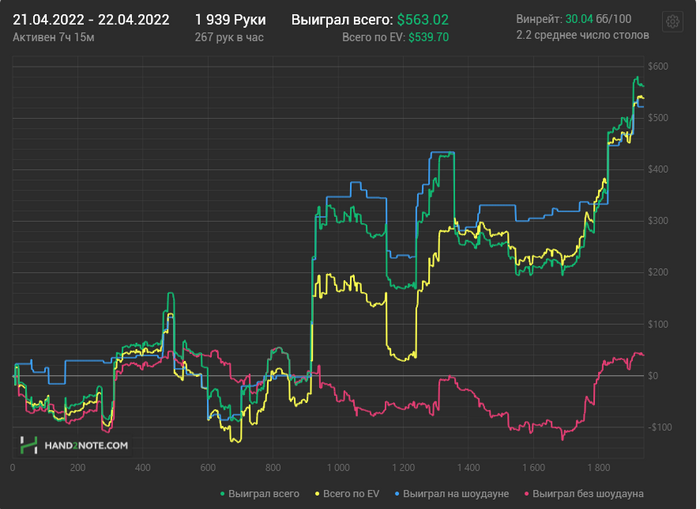This screenshot has width=700, height=509.
Task: Open graph settings gear icon
Action: 673,21
